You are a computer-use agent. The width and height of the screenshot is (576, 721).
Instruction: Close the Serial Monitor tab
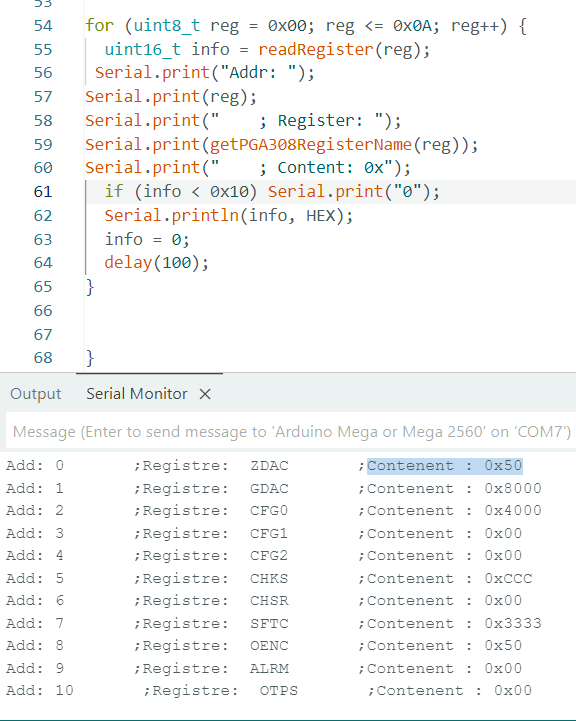(205, 394)
